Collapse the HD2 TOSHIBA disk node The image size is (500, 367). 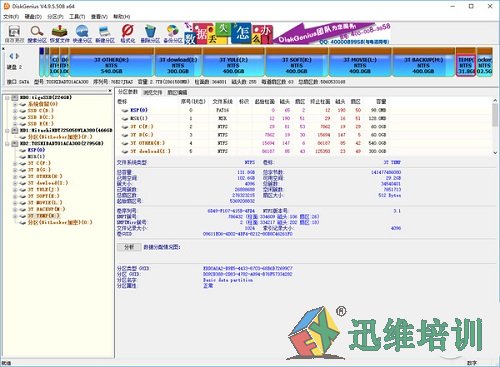click(x=7, y=144)
